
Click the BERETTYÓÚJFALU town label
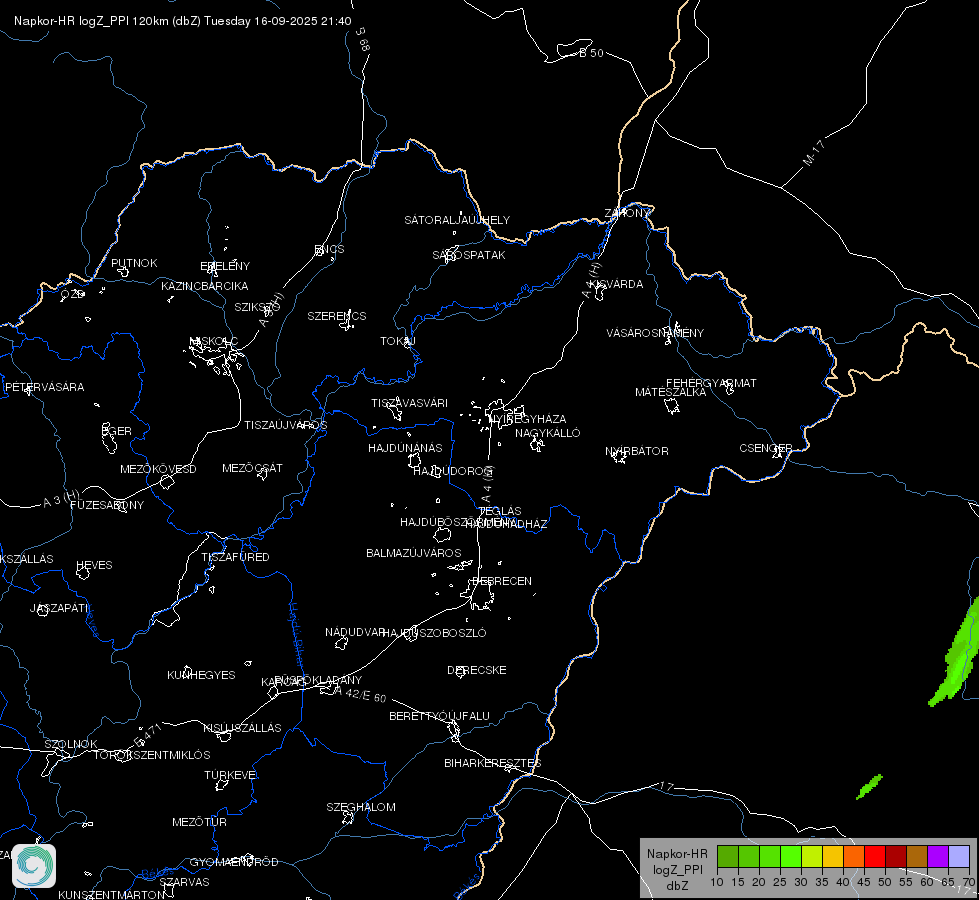439,716
